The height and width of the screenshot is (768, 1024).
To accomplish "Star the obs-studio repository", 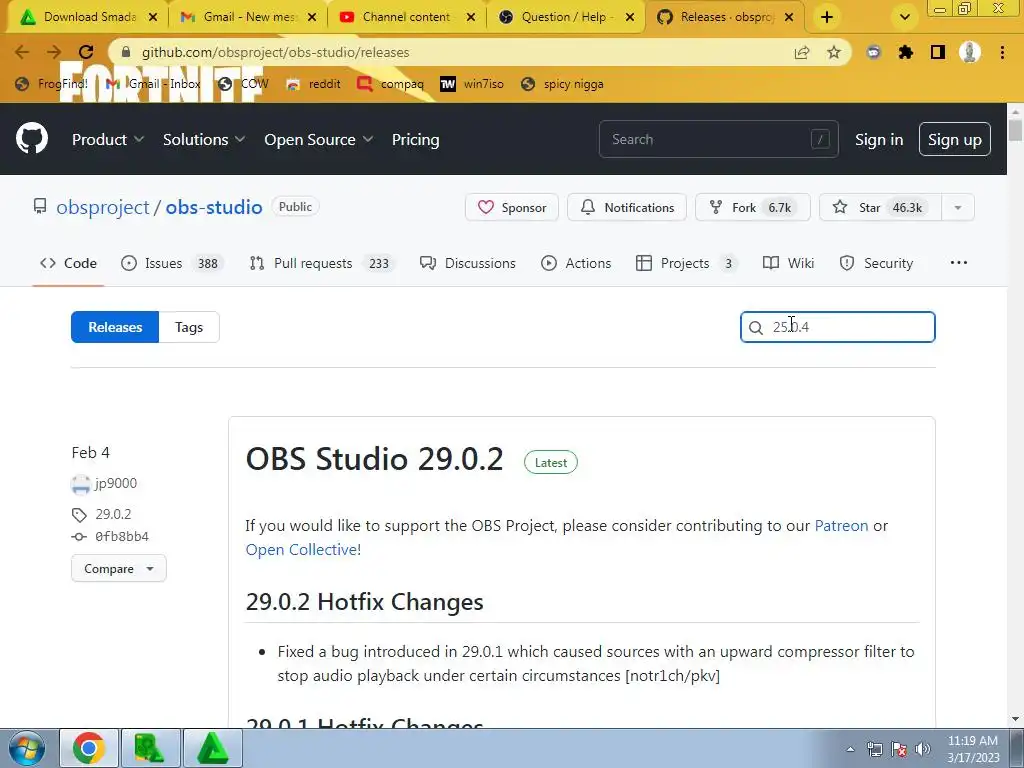I will 880,207.
